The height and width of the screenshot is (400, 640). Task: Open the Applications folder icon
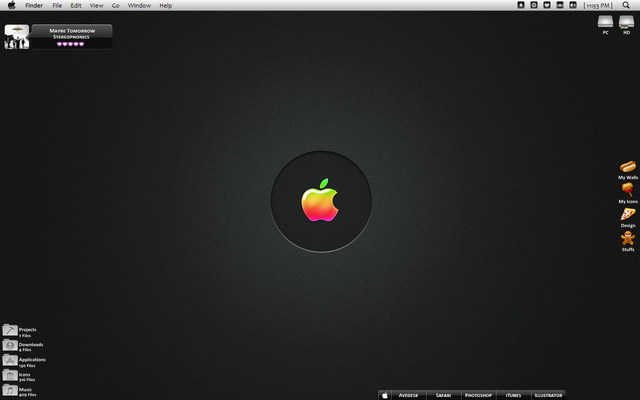point(10,360)
